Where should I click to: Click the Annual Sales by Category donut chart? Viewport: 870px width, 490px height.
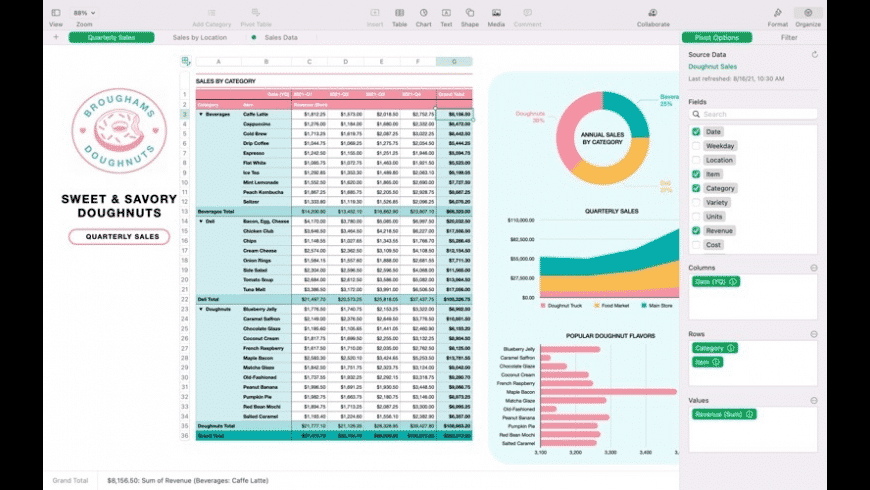point(603,138)
